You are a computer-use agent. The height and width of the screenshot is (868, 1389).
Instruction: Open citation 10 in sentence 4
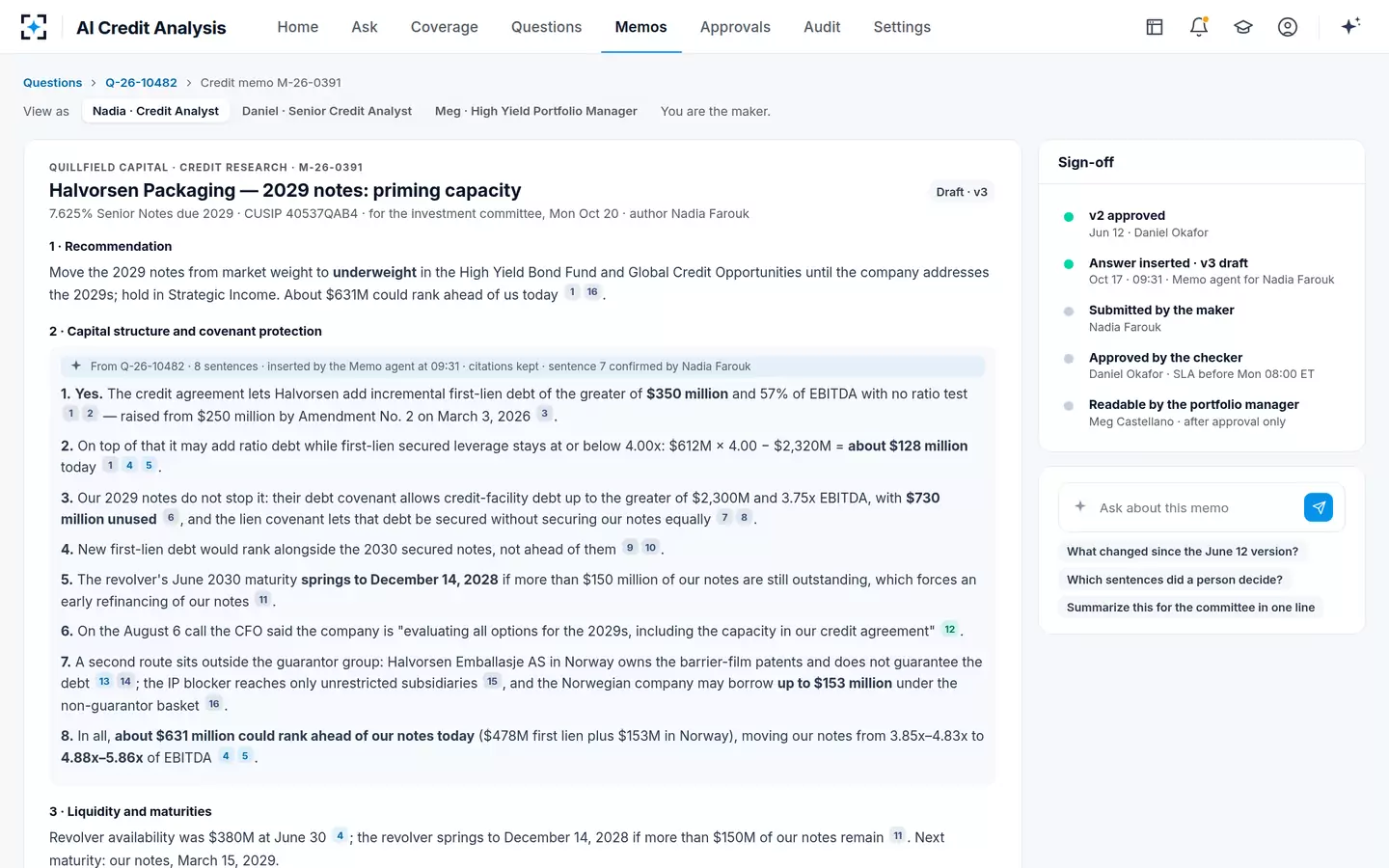pyautogui.click(x=651, y=548)
